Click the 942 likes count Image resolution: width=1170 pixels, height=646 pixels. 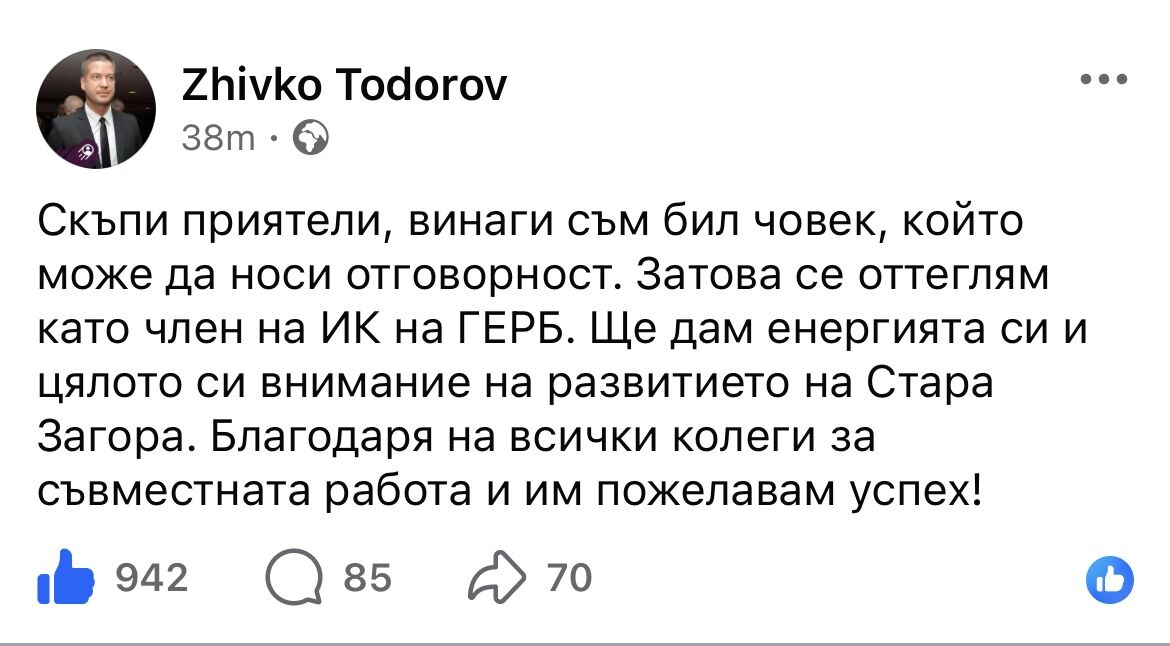(x=153, y=577)
